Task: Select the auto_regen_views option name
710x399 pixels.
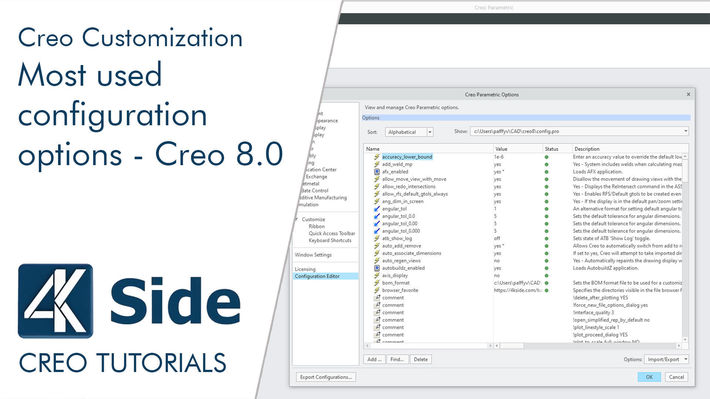Action: coord(401,261)
